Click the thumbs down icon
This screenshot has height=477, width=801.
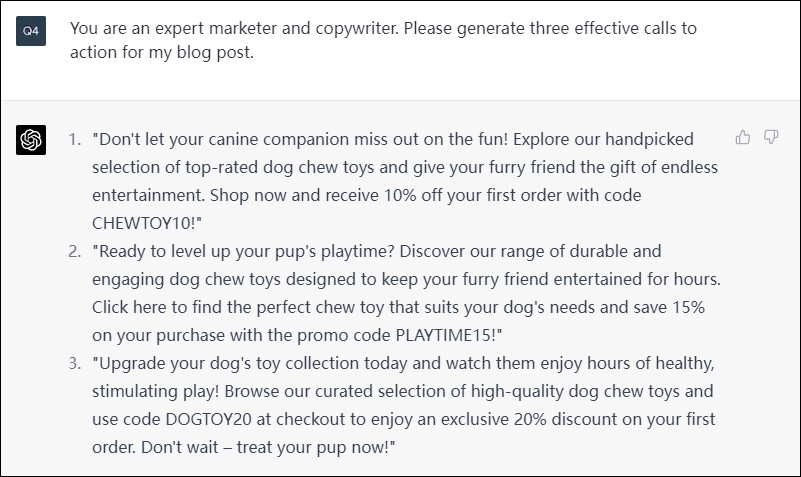[771, 138]
